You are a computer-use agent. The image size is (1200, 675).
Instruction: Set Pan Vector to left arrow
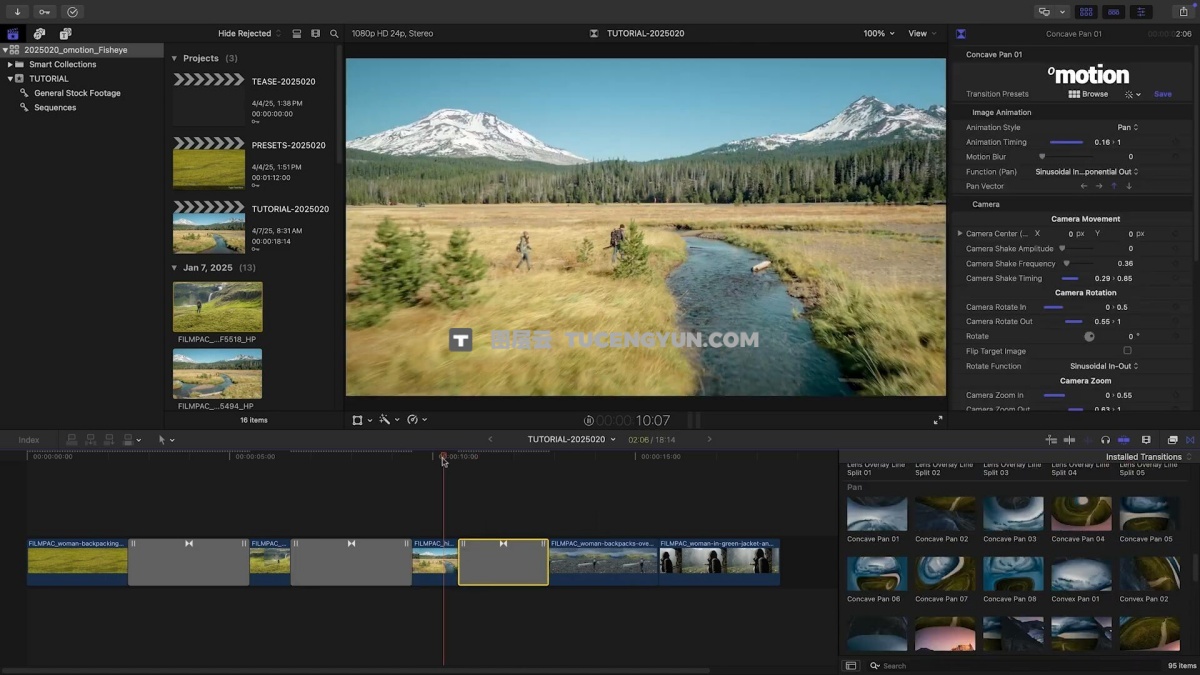(1083, 186)
